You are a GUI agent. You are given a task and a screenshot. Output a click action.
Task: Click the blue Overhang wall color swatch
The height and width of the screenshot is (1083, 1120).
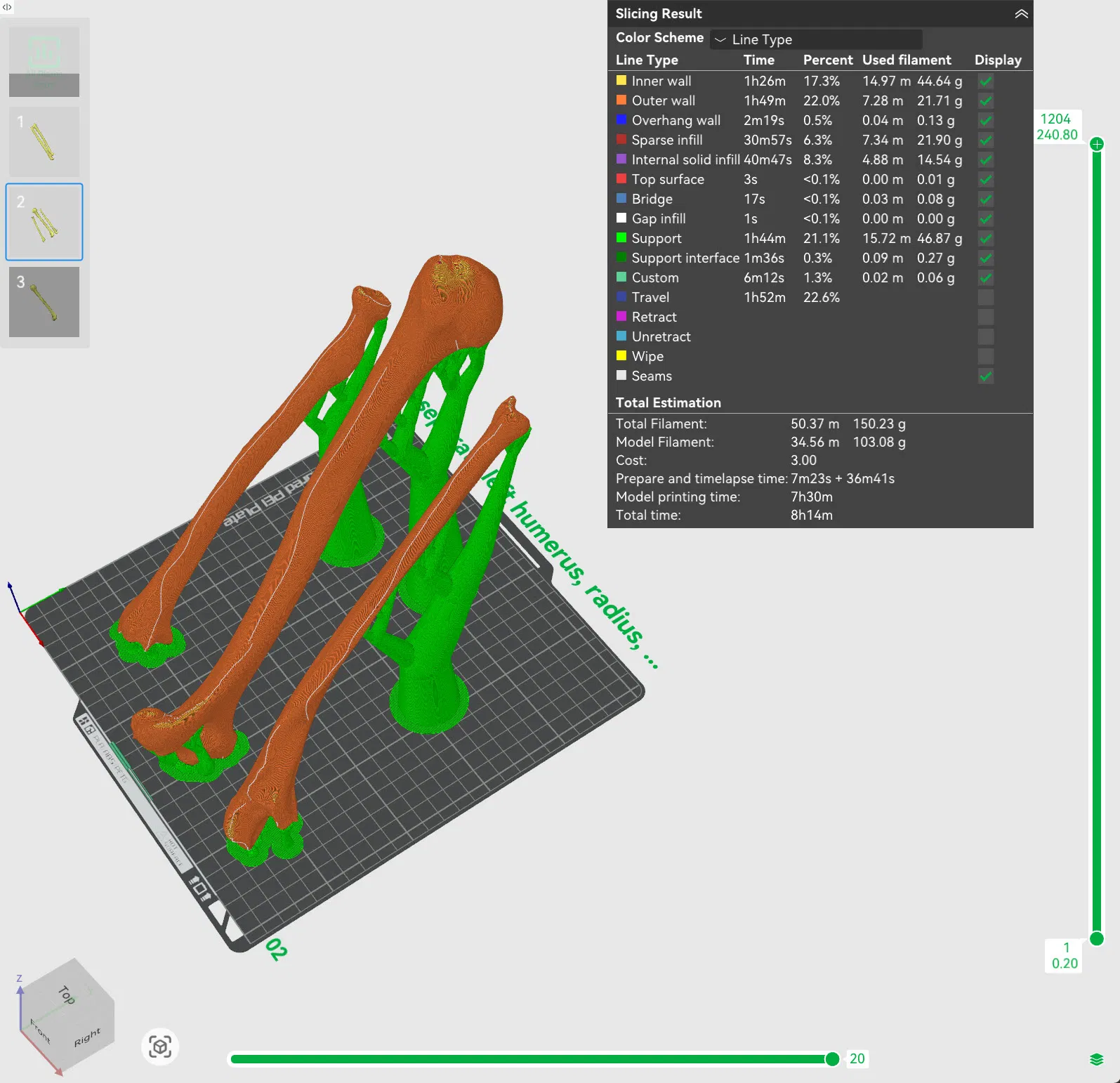click(621, 119)
